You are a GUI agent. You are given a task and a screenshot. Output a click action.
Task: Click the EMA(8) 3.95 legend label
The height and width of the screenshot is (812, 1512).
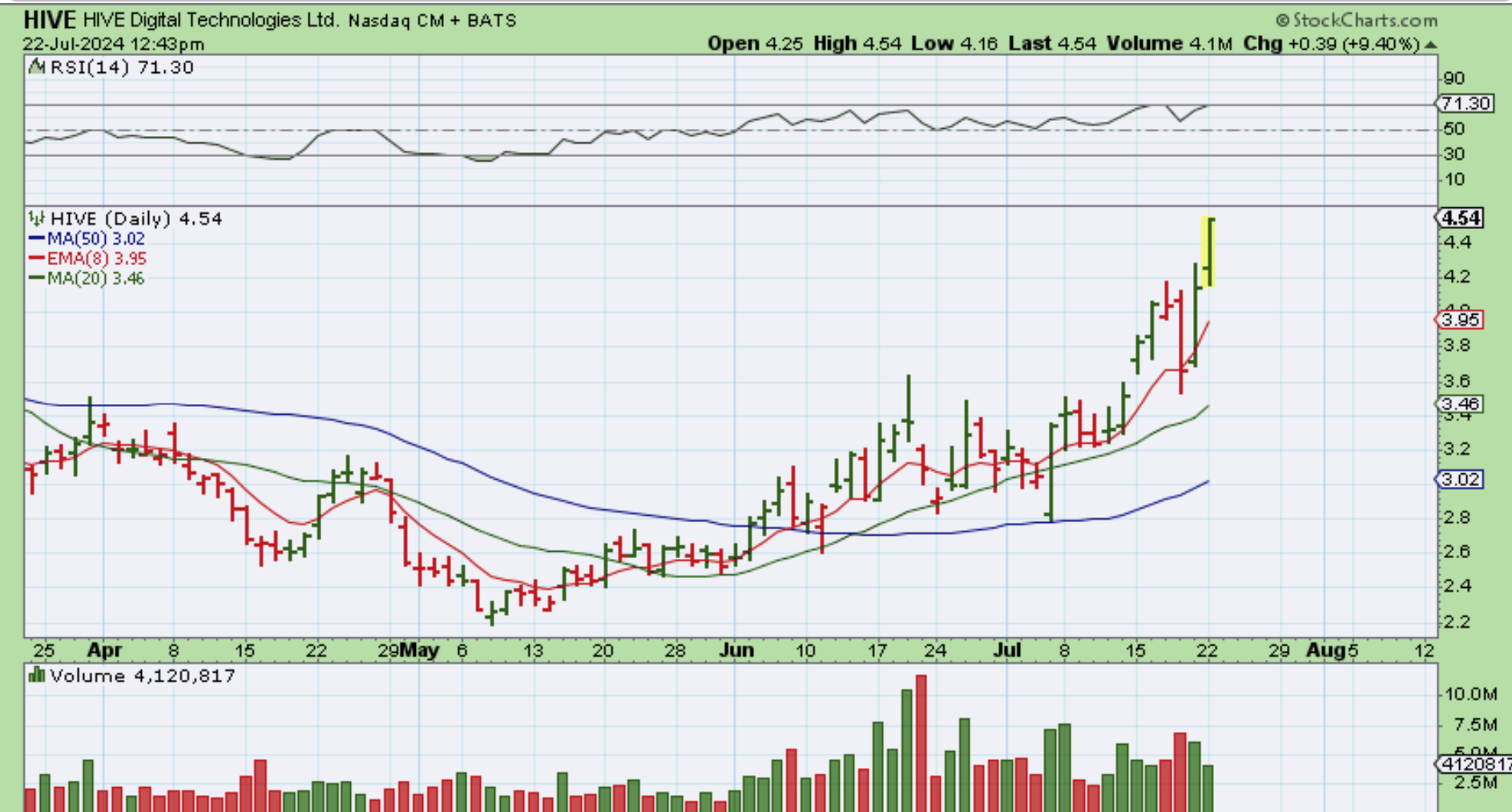pyautogui.click(x=97, y=259)
